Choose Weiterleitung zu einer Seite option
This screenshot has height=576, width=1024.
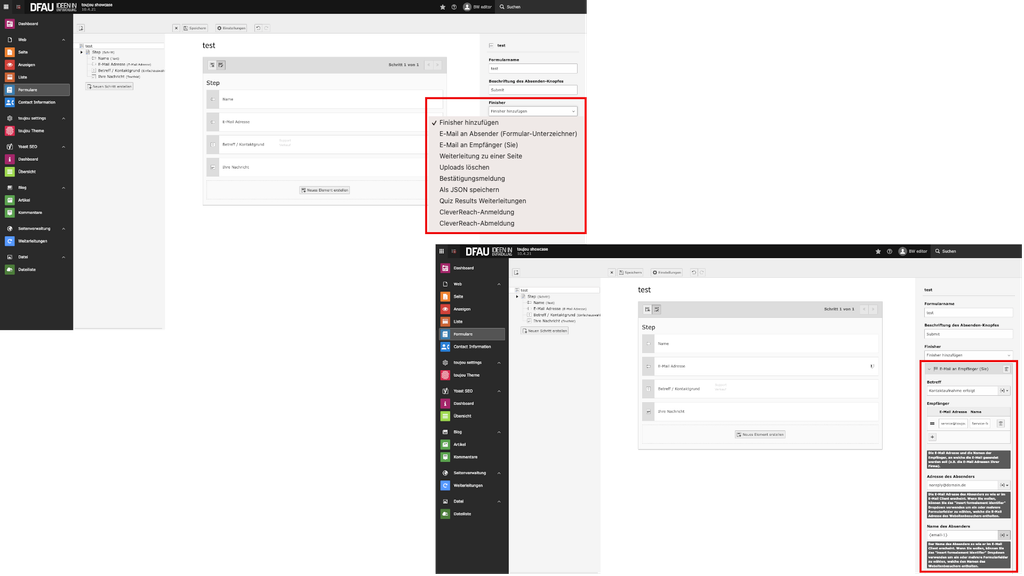click(x=481, y=156)
